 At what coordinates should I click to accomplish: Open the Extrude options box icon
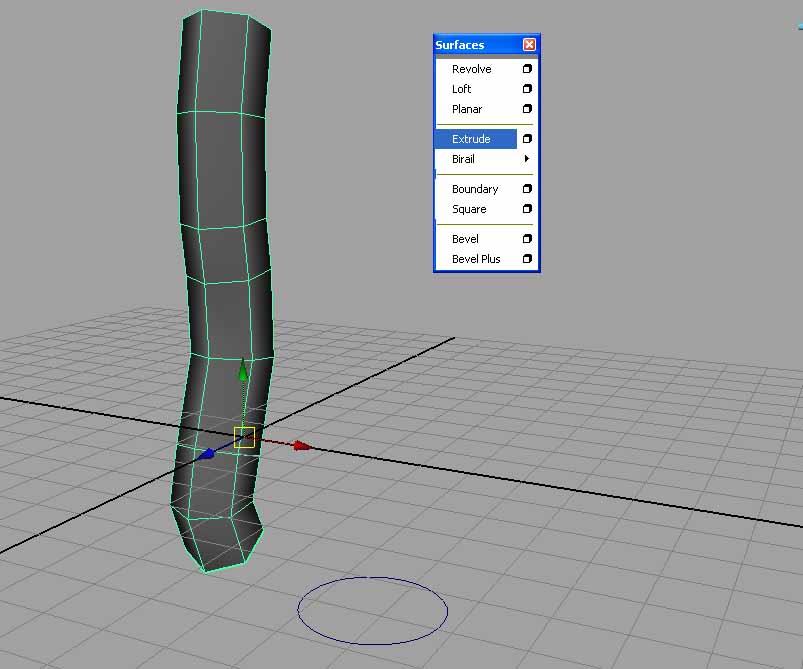(x=527, y=139)
